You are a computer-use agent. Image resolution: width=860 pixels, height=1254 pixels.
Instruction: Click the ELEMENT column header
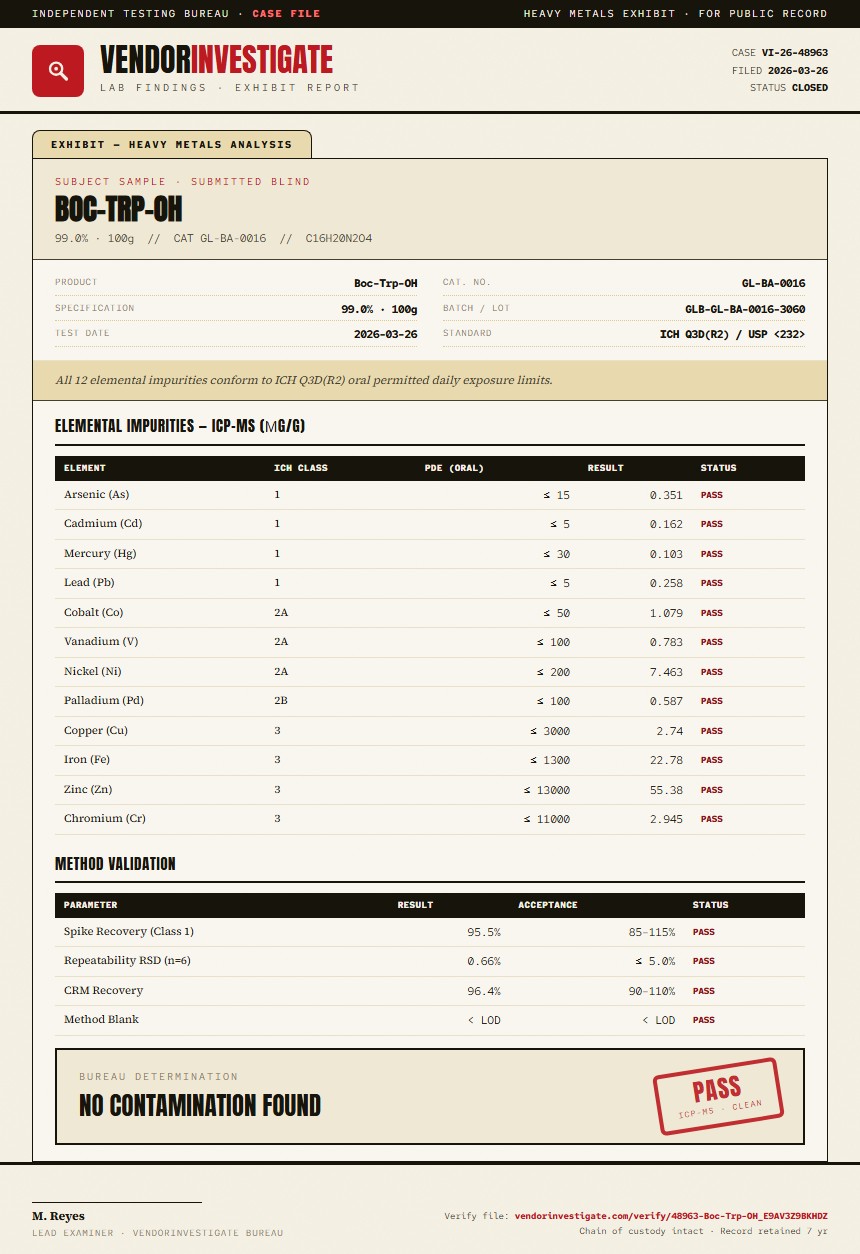pyautogui.click(x=85, y=468)
